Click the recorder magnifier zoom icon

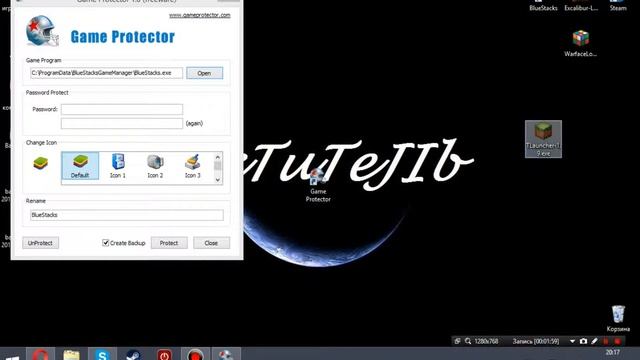click(468, 341)
